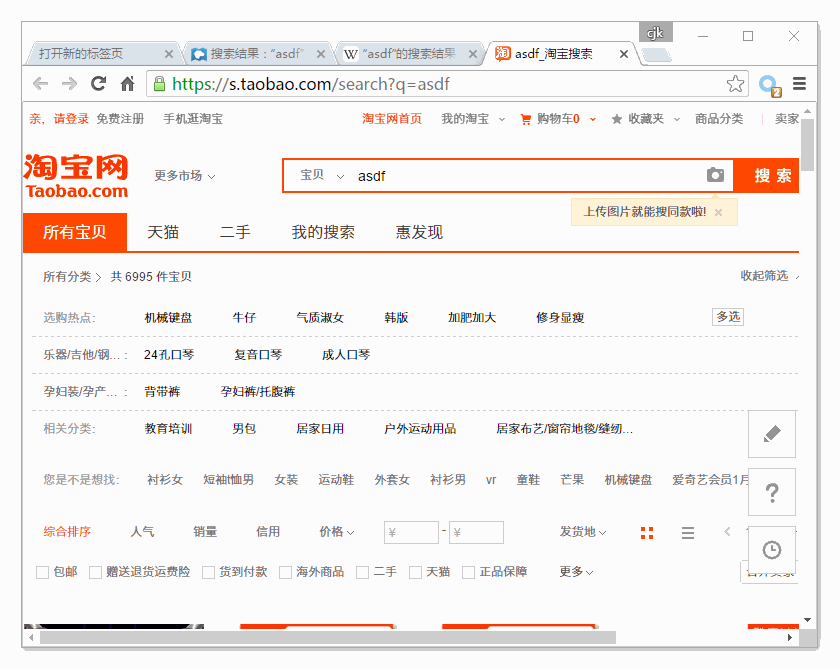Click the 机械键盘 hot filter link

click(168, 318)
